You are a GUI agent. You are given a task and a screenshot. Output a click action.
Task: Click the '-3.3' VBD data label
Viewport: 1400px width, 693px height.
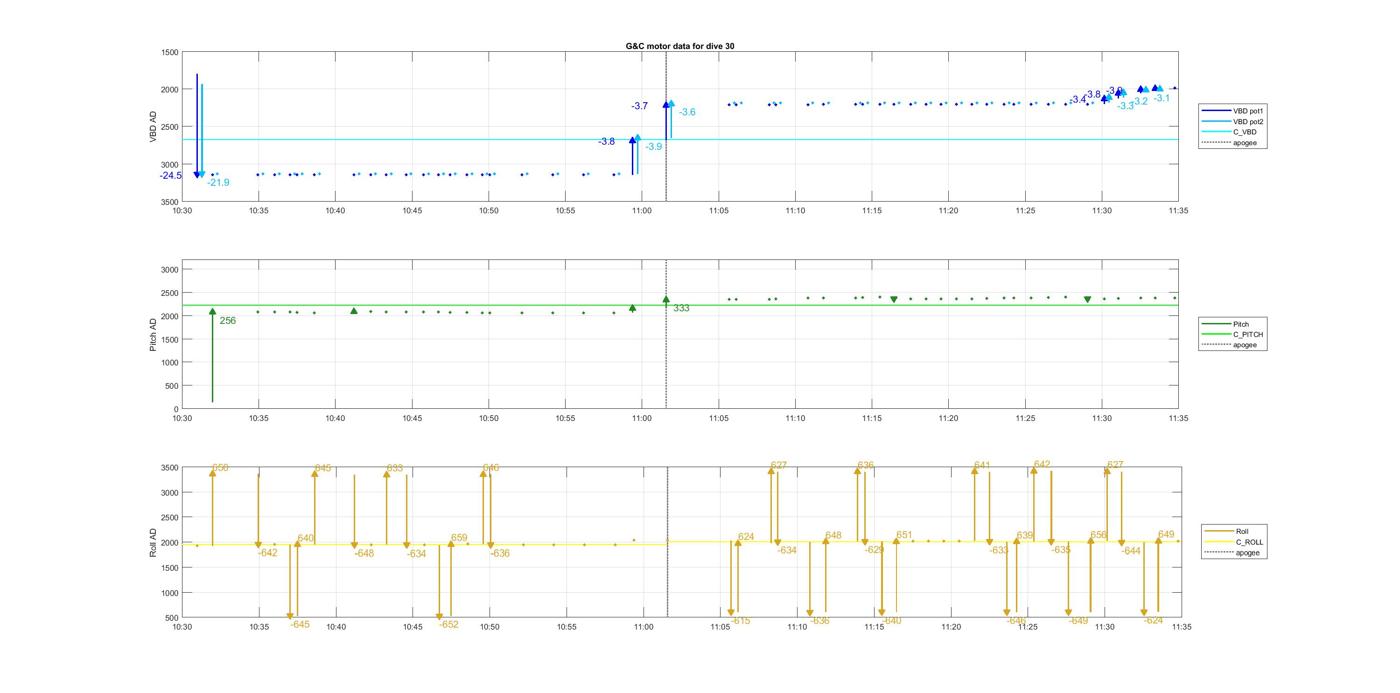1125,106
